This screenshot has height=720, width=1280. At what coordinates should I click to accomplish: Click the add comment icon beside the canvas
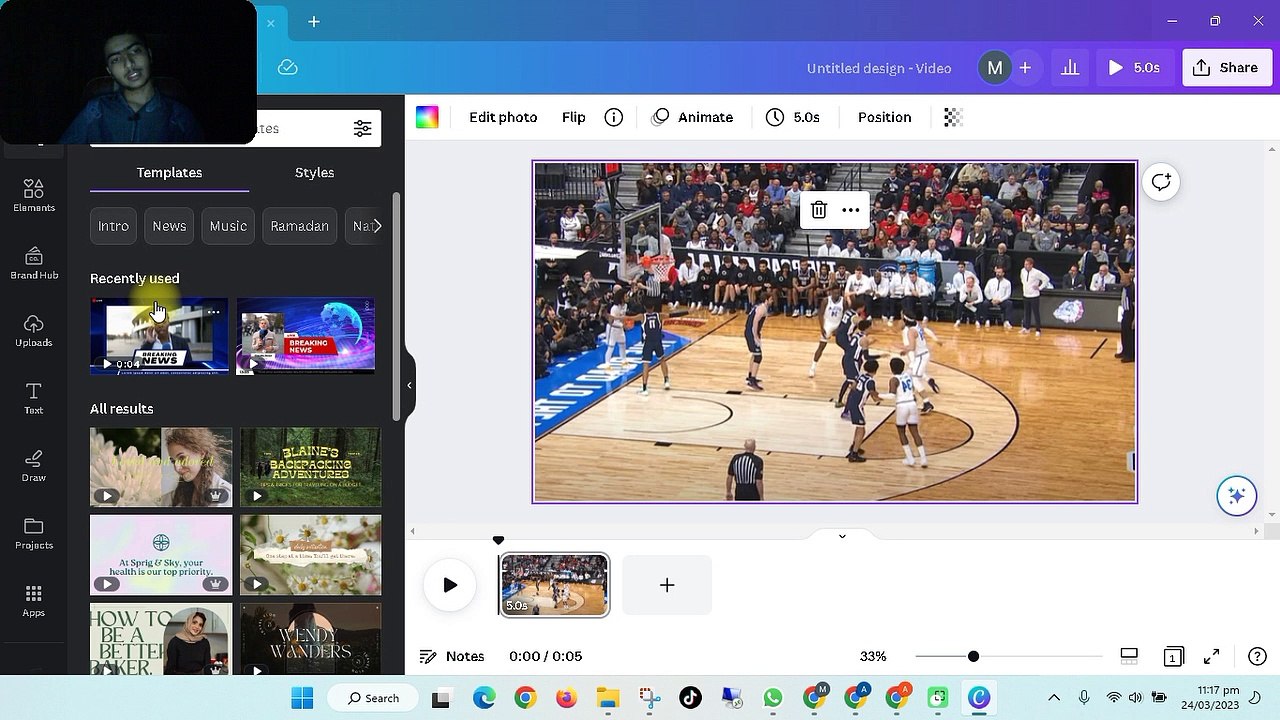point(1161,182)
